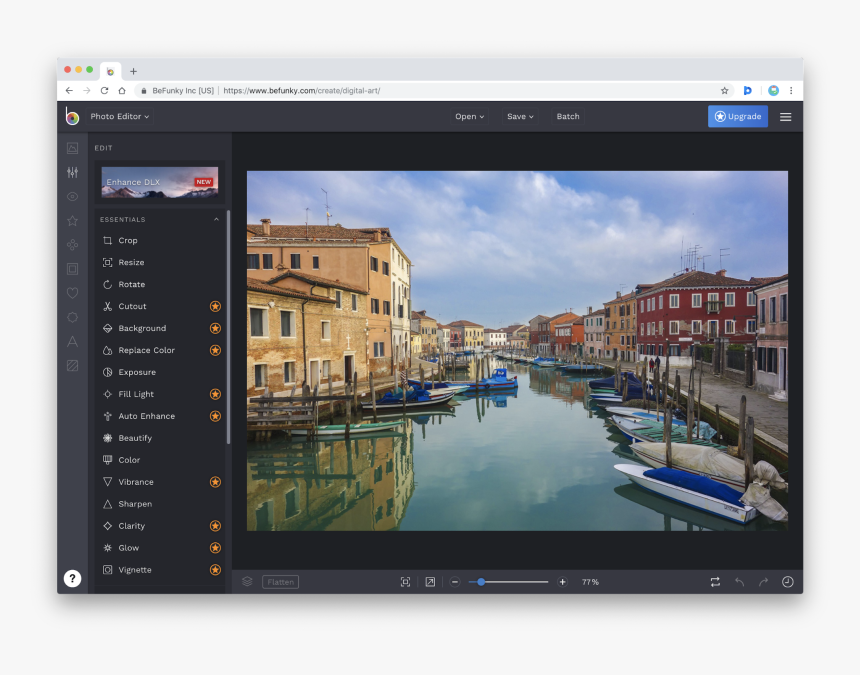Select the Replace Color tool

coord(160,350)
